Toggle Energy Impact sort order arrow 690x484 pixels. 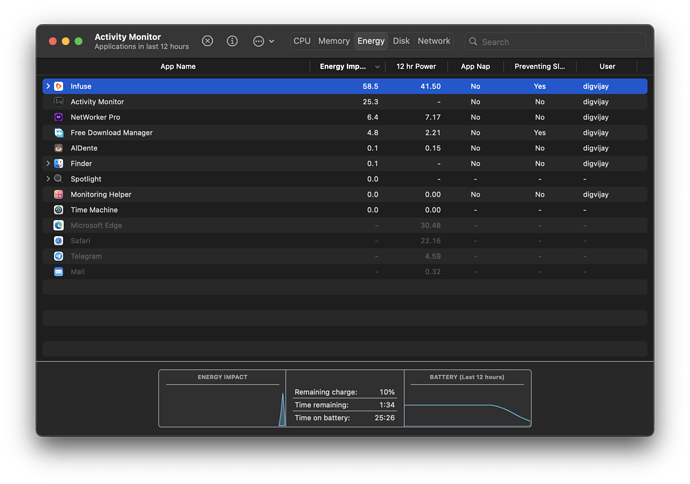377,67
